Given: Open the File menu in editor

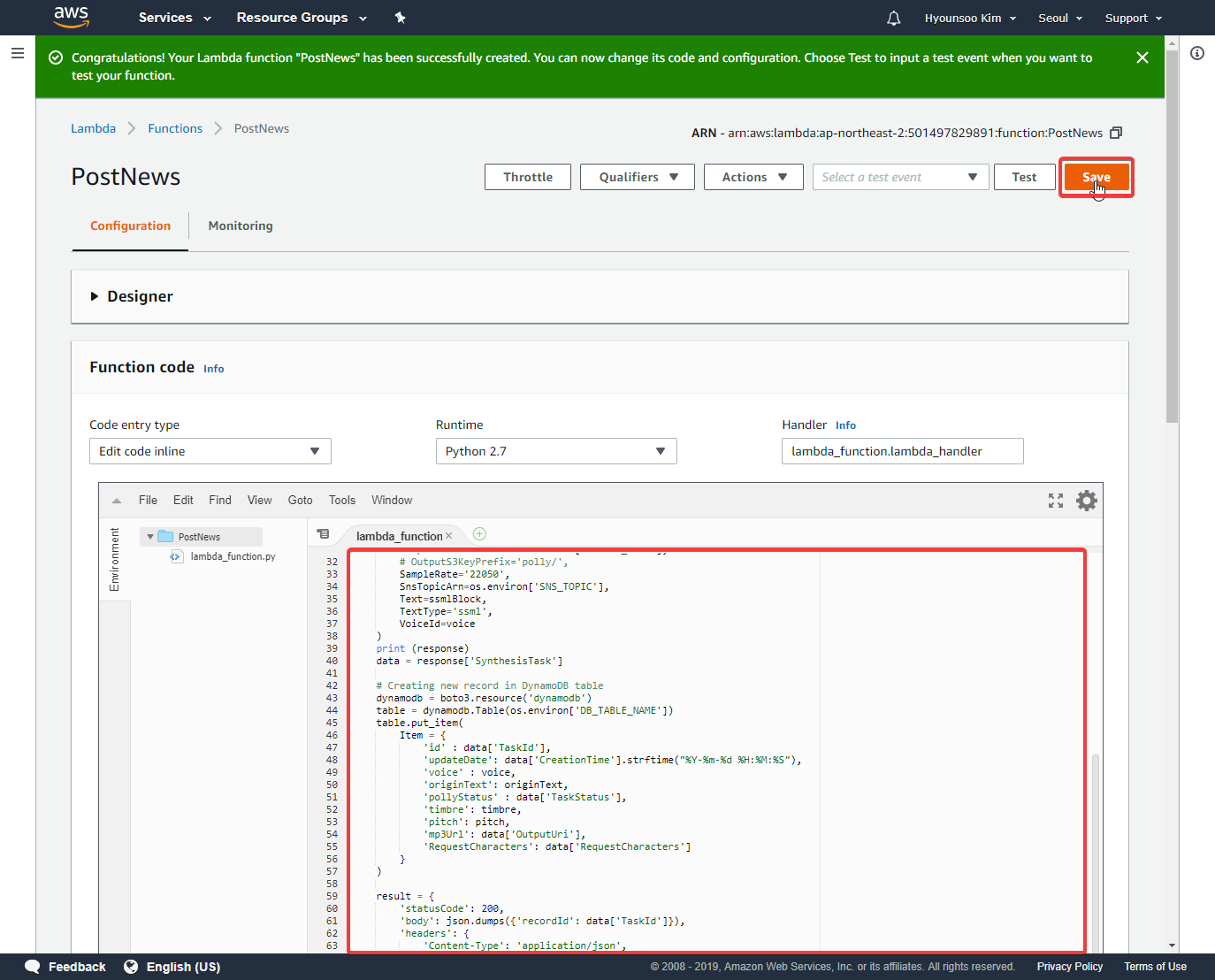Looking at the screenshot, I should click(148, 500).
